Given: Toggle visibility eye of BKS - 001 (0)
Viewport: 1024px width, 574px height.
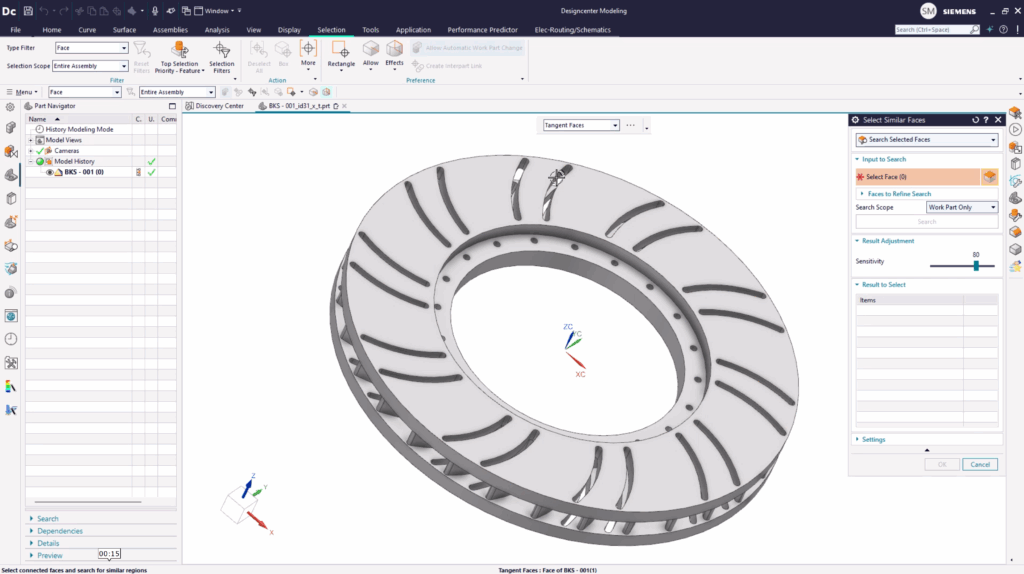Looking at the screenshot, I should tap(50, 172).
